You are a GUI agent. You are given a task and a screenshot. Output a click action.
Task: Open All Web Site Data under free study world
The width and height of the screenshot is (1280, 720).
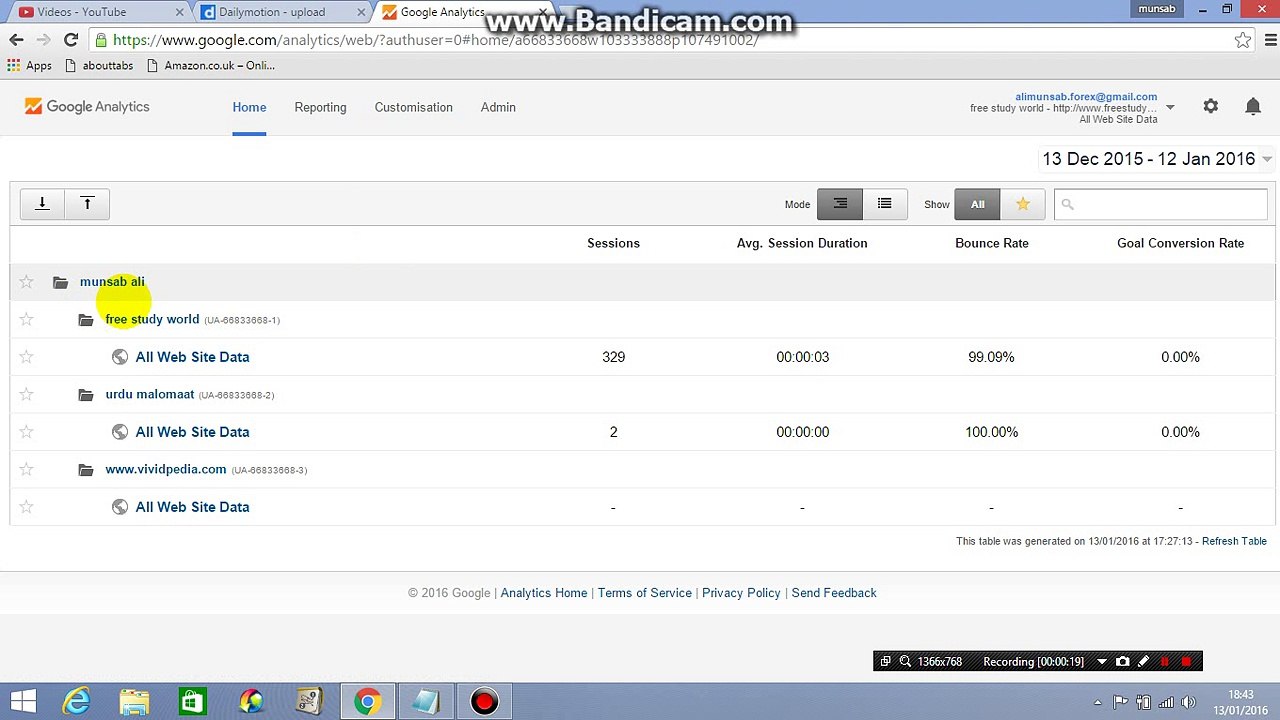(x=192, y=357)
